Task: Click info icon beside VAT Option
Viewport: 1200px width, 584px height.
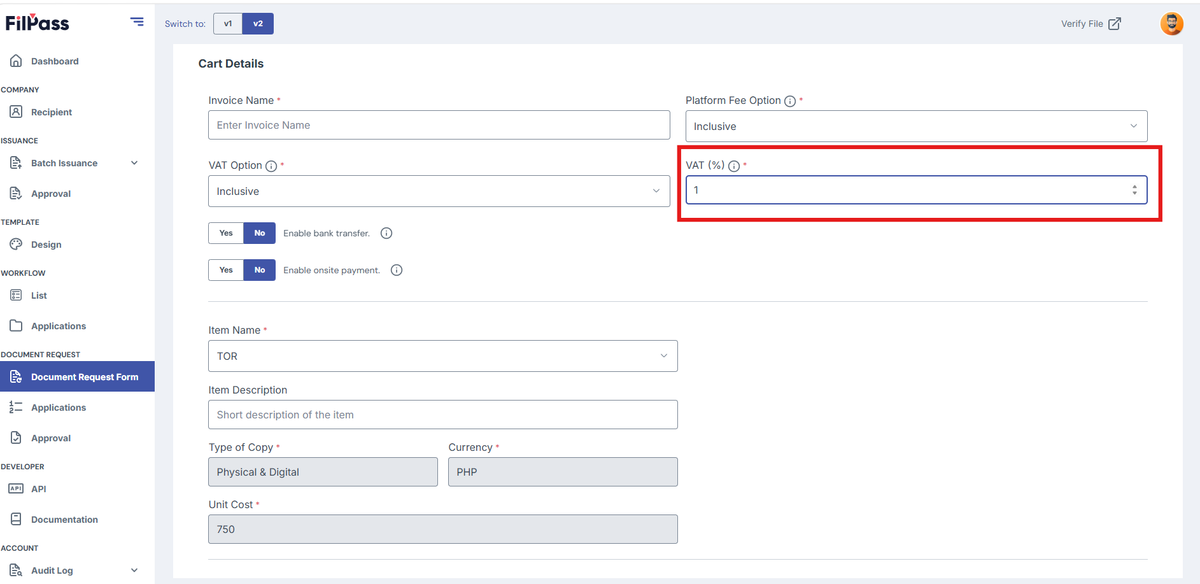Action: coord(271,165)
